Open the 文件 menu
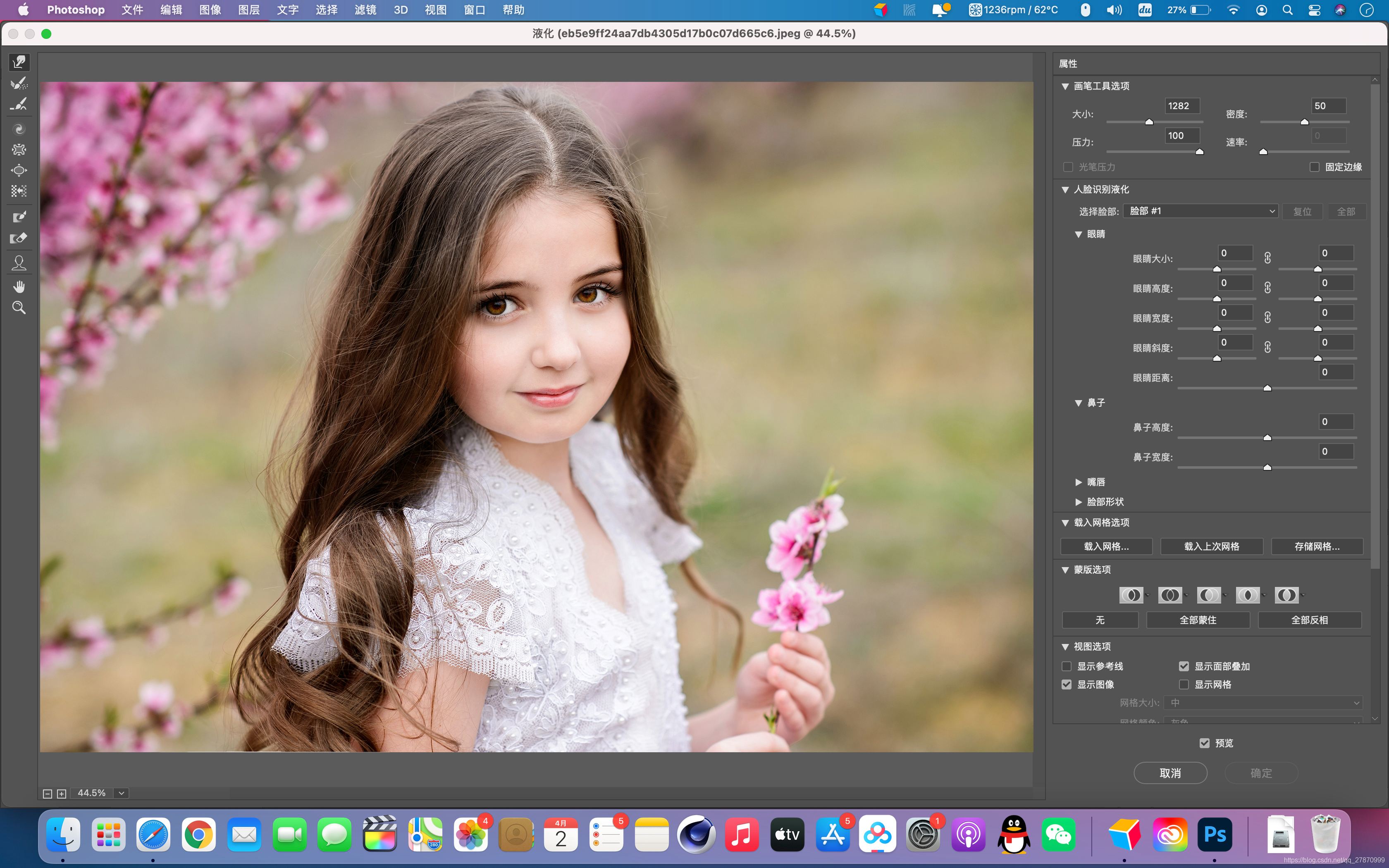This screenshot has height=868, width=1389. [132, 10]
